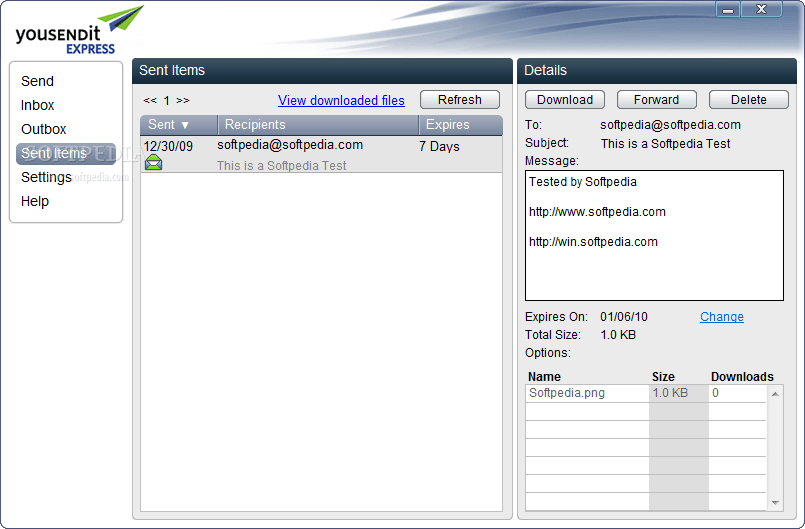
Task: Click the http://win.softpedia.com message text
Action: click(593, 242)
